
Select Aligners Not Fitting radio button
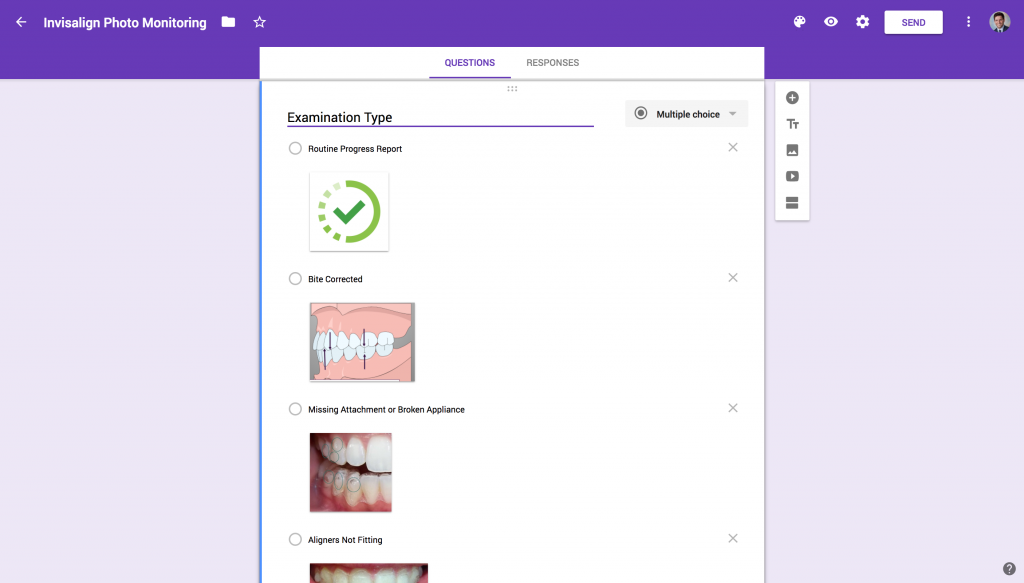[x=295, y=539]
